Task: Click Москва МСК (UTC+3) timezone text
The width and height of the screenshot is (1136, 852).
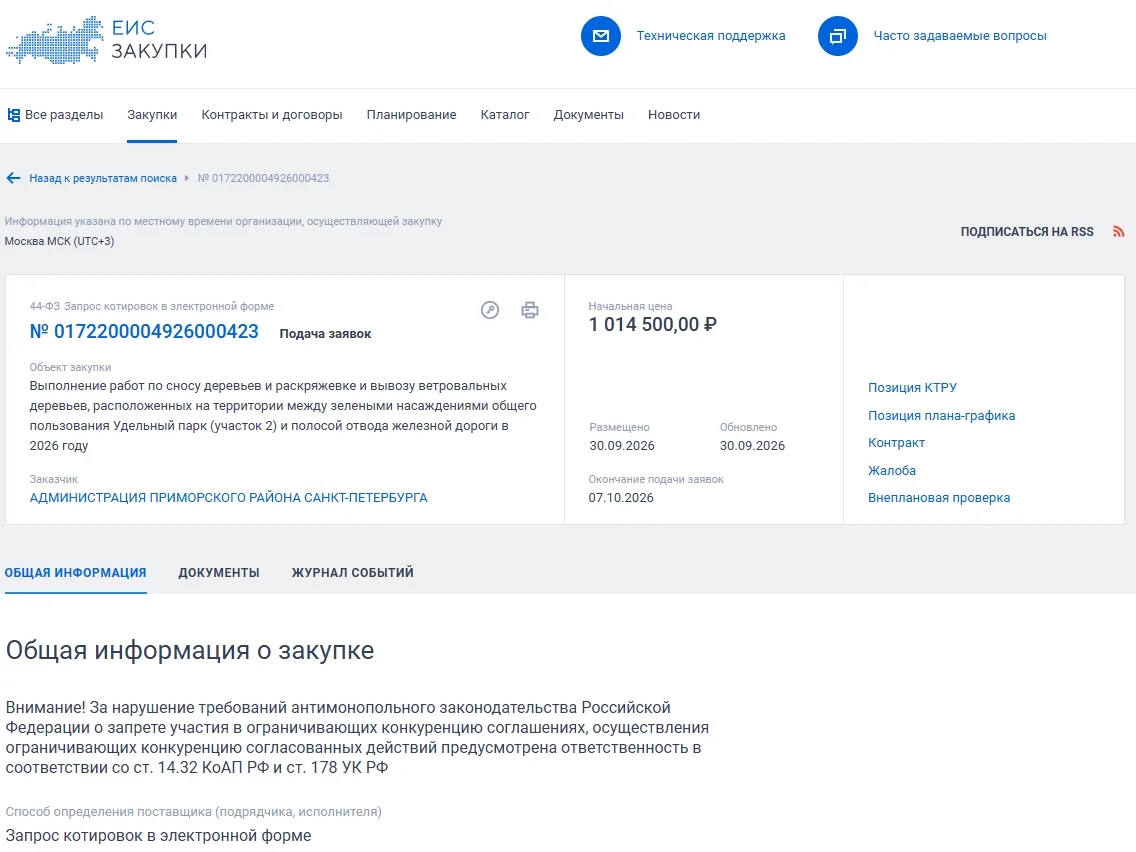Action: click(x=59, y=241)
